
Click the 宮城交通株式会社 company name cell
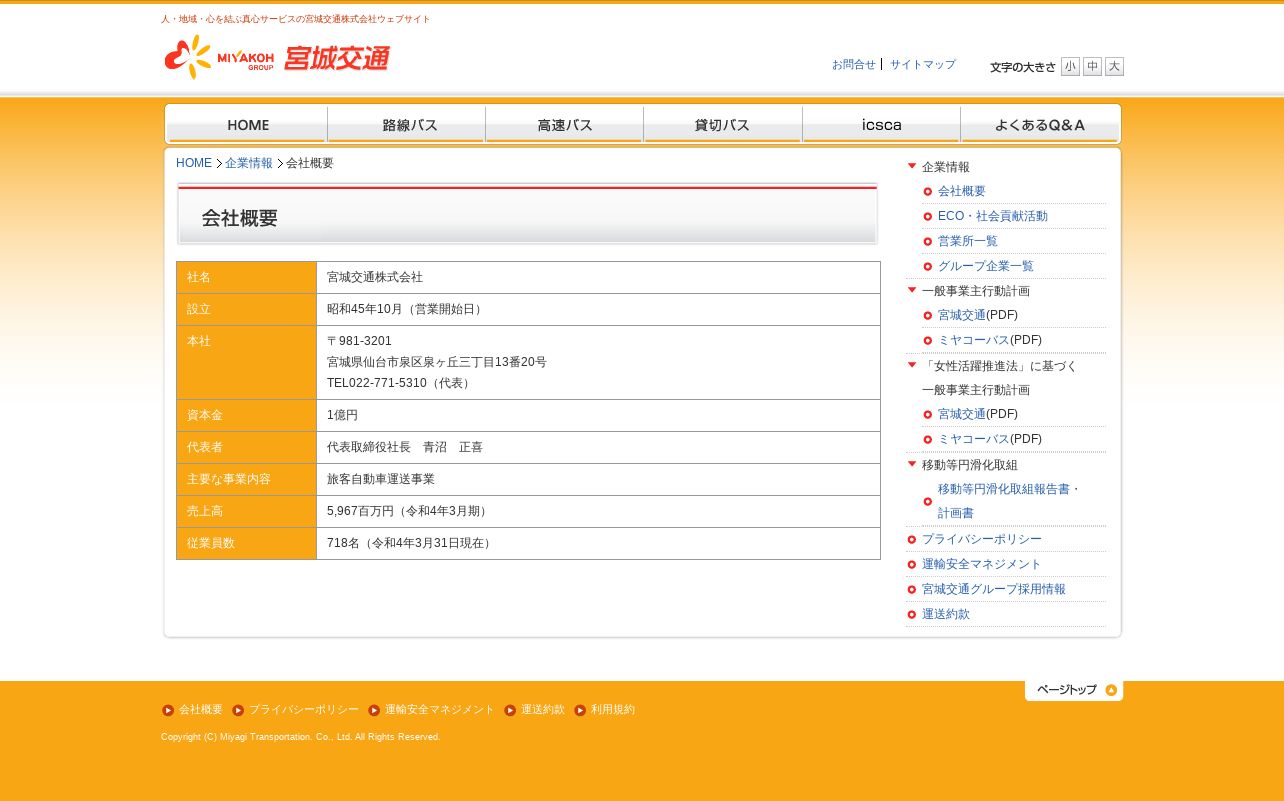point(598,277)
